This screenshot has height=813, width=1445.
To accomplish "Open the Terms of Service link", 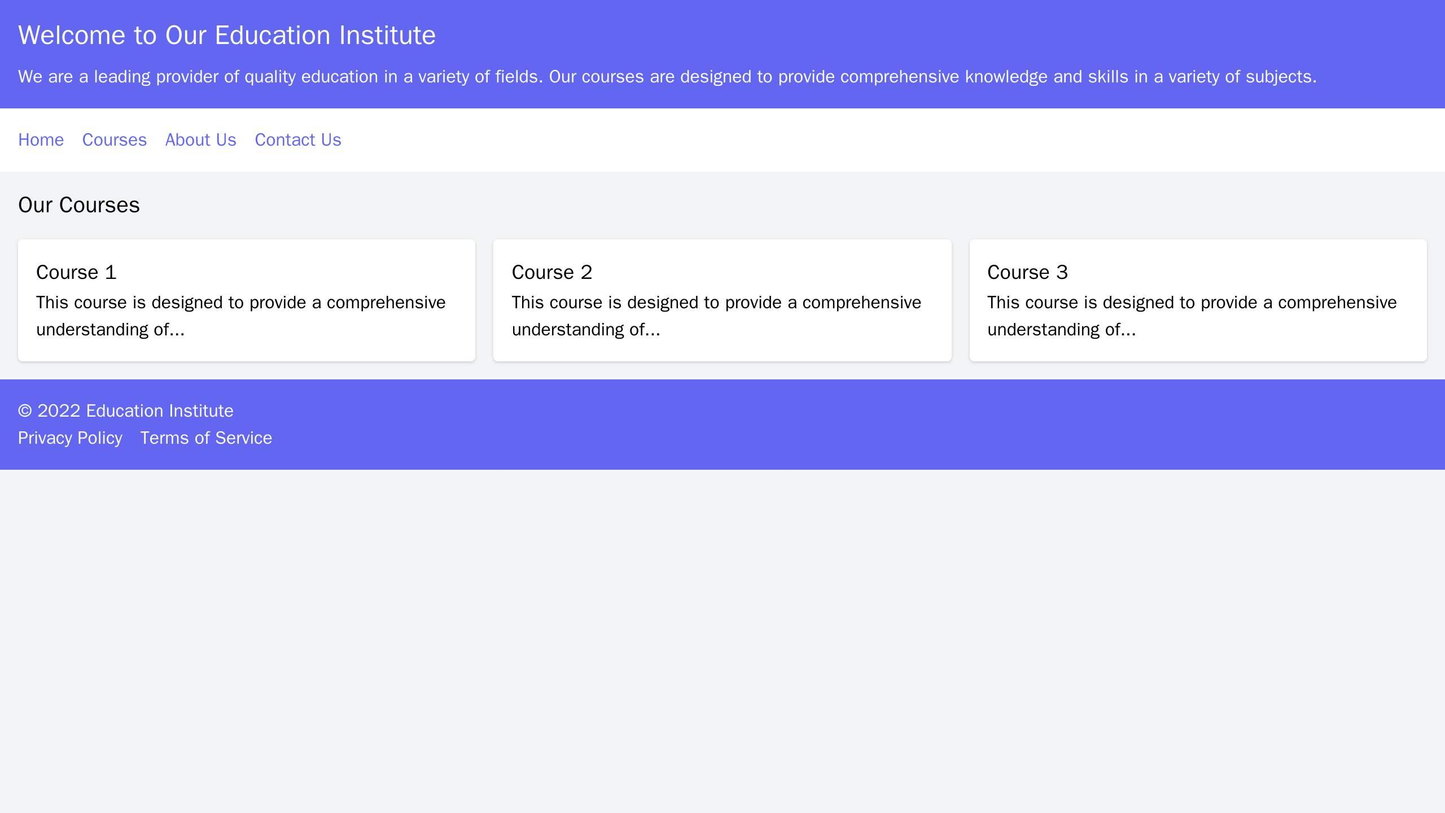I will 206,438.
